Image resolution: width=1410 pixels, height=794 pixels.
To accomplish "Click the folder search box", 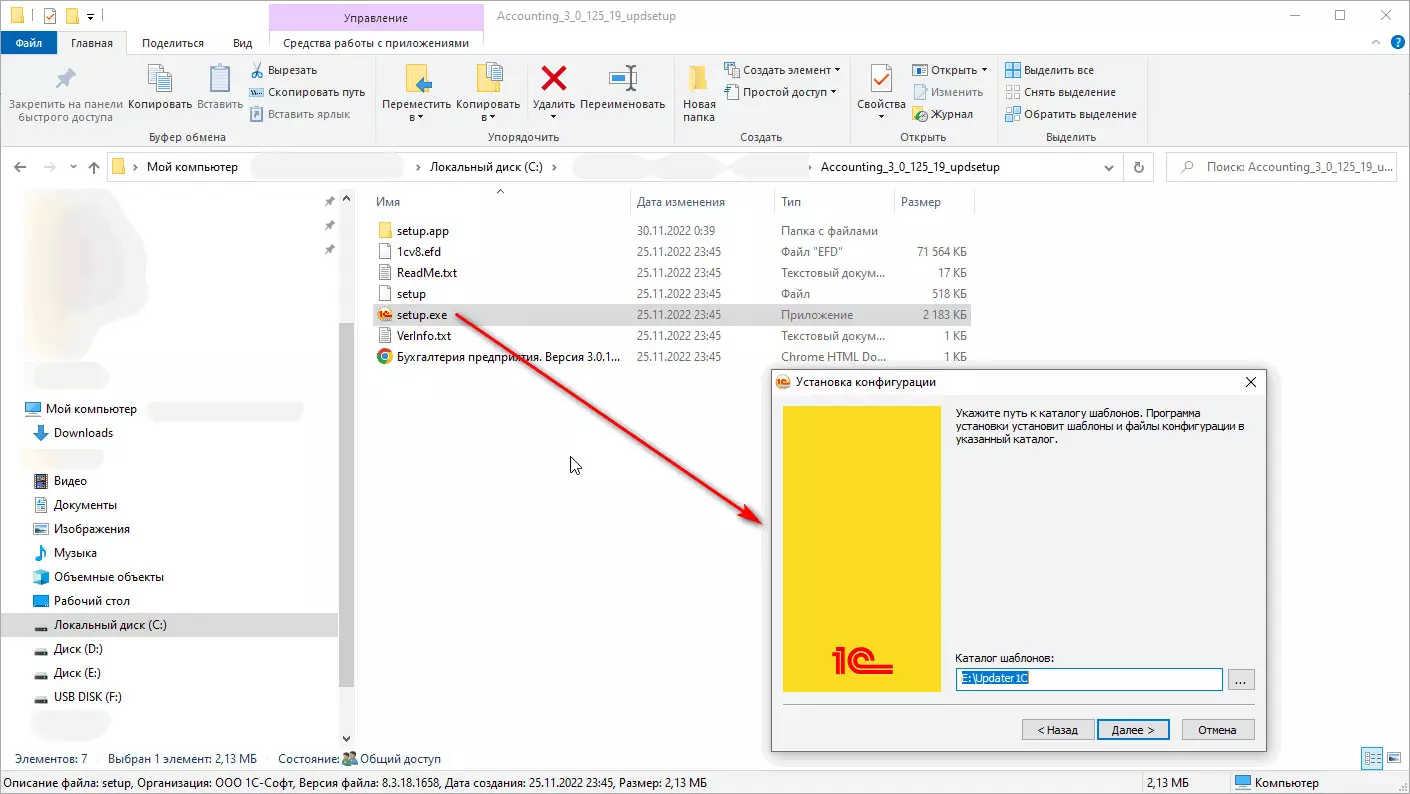I will [1284, 167].
